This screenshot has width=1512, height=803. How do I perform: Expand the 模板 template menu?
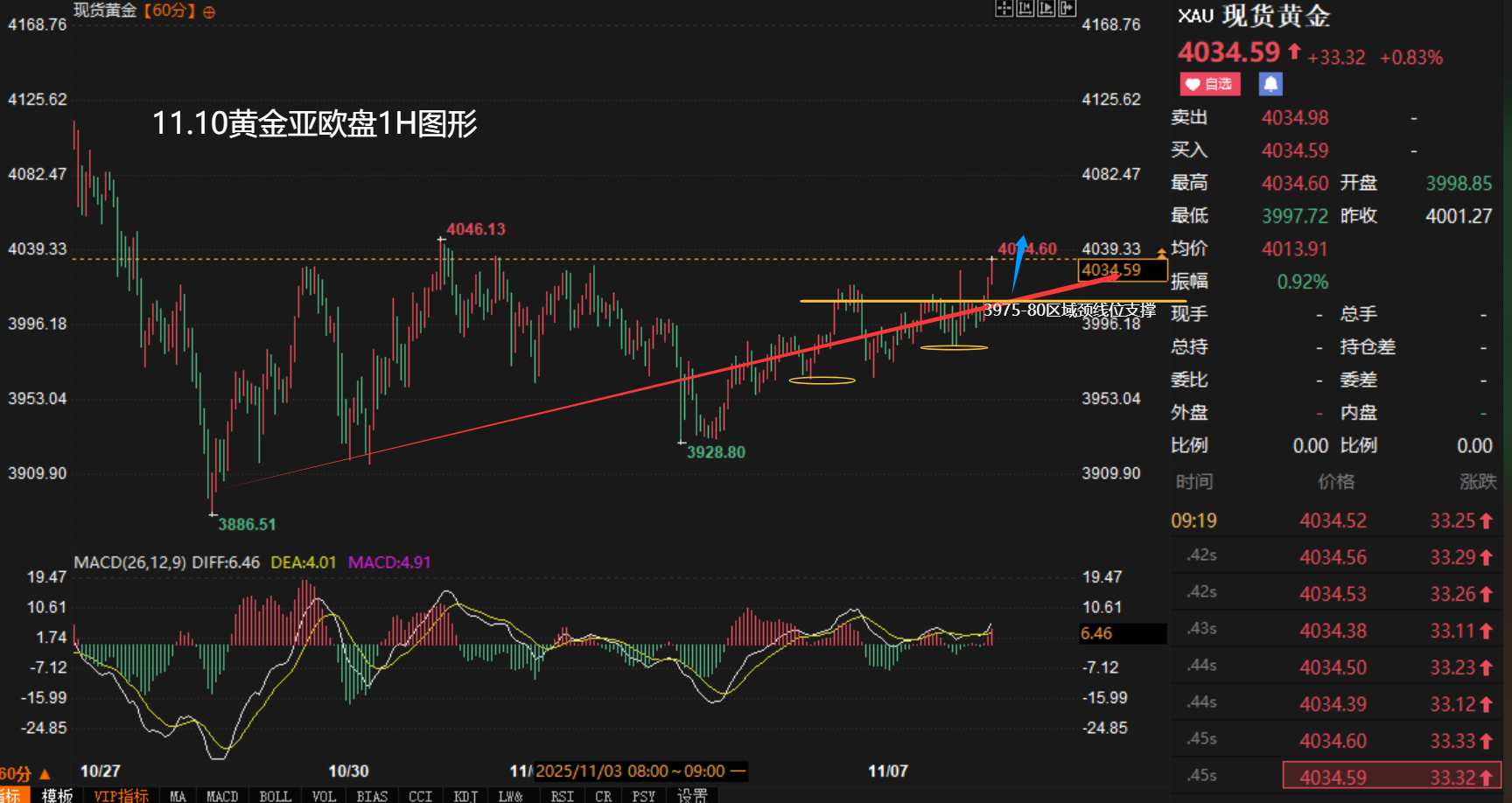[57, 795]
